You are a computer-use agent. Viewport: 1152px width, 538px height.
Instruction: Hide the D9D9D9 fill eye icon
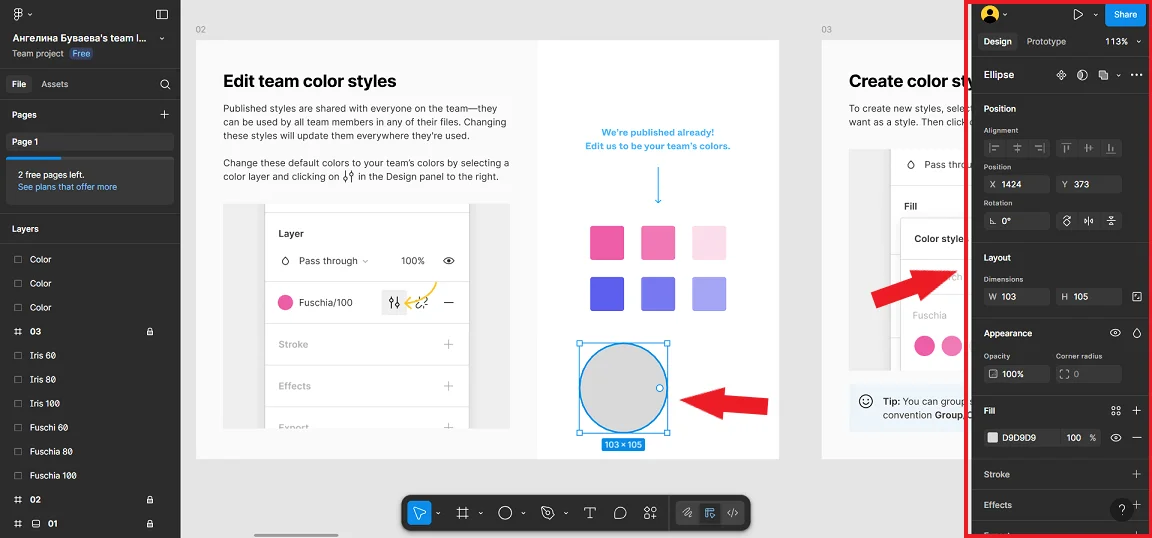point(1116,437)
